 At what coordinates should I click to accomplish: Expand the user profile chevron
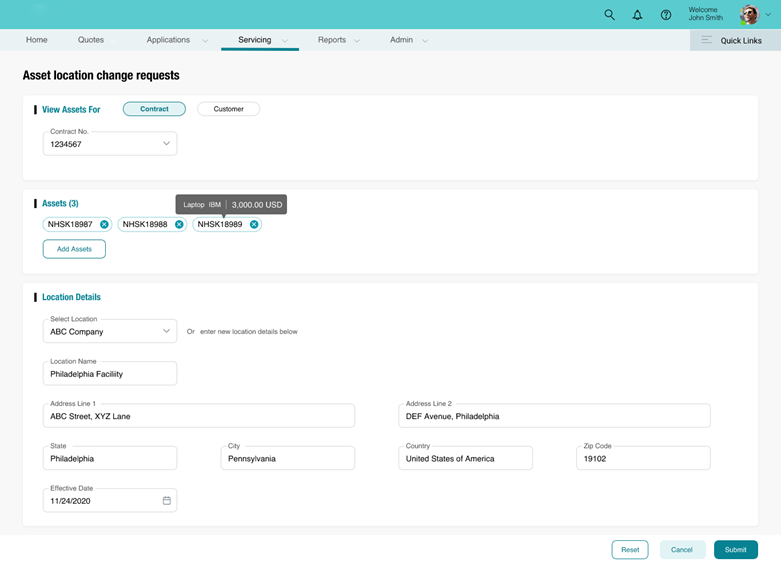click(x=768, y=15)
